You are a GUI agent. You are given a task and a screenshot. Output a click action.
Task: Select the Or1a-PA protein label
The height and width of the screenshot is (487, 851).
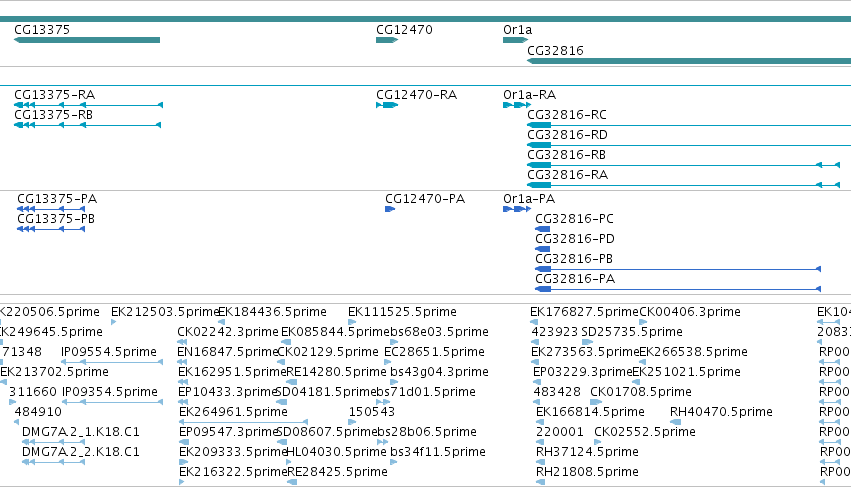pos(529,199)
